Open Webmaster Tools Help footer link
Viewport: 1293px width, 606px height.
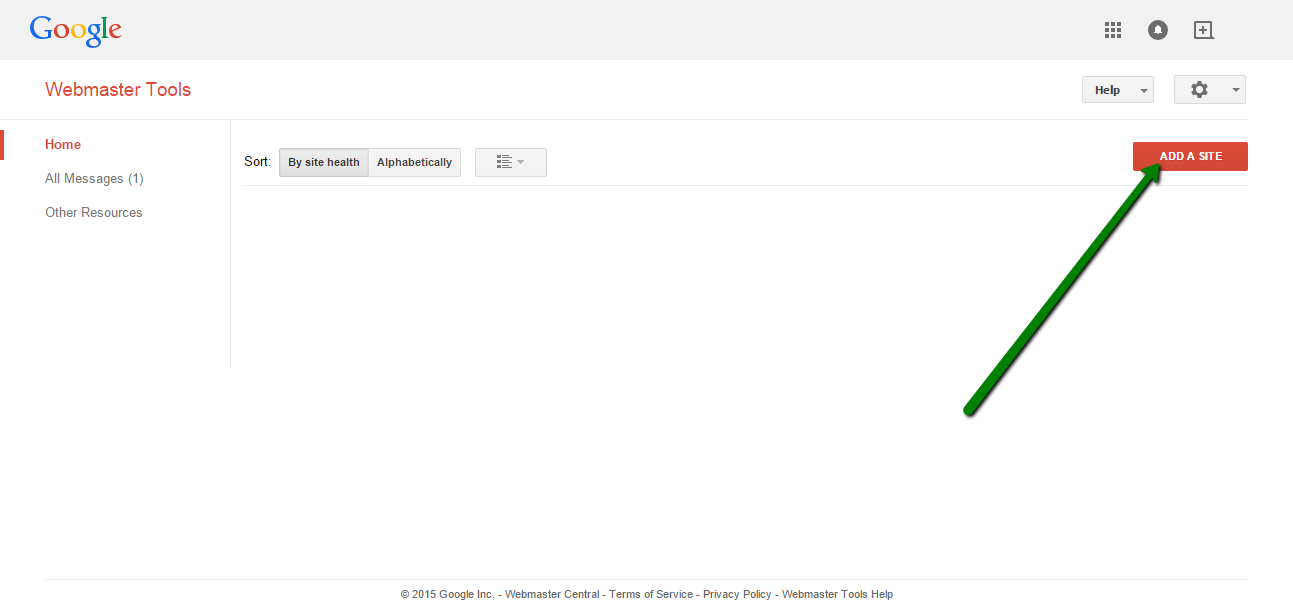click(837, 594)
